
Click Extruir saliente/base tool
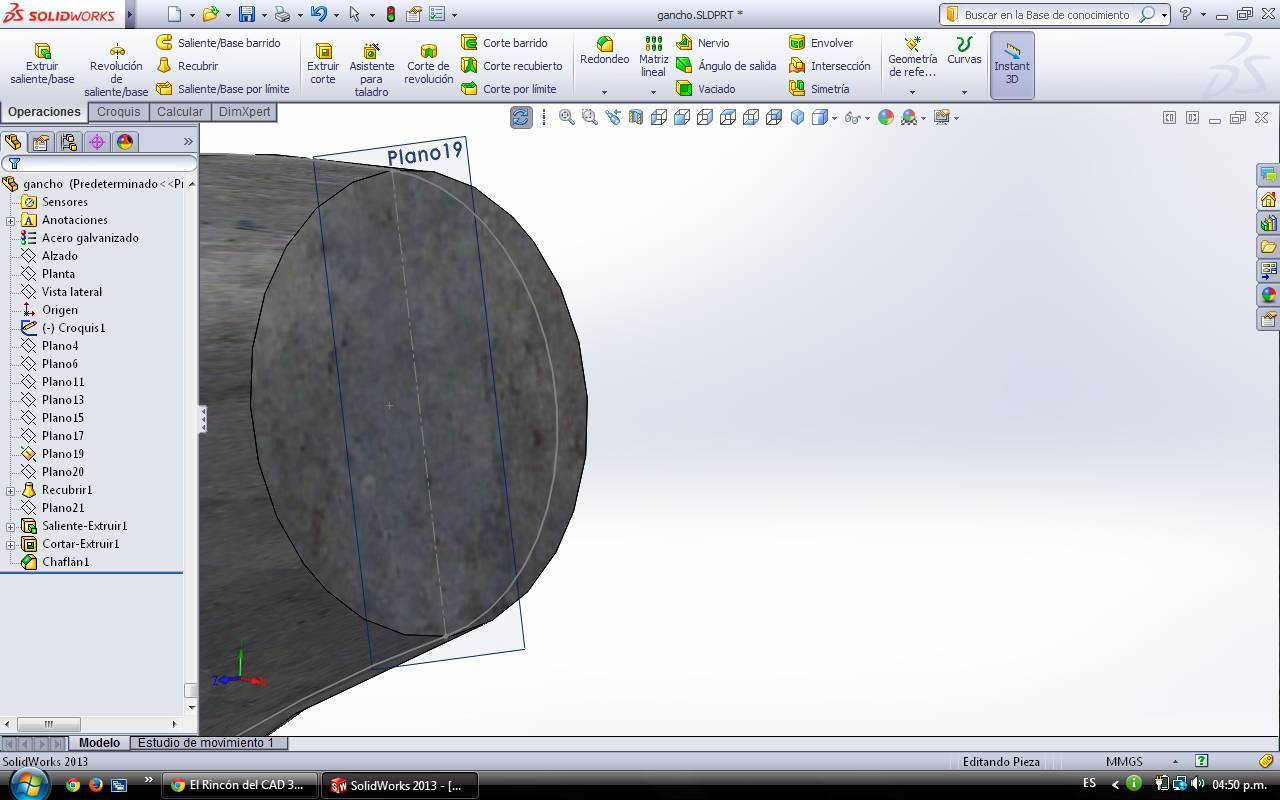pyautogui.click(x=42, y=64)
